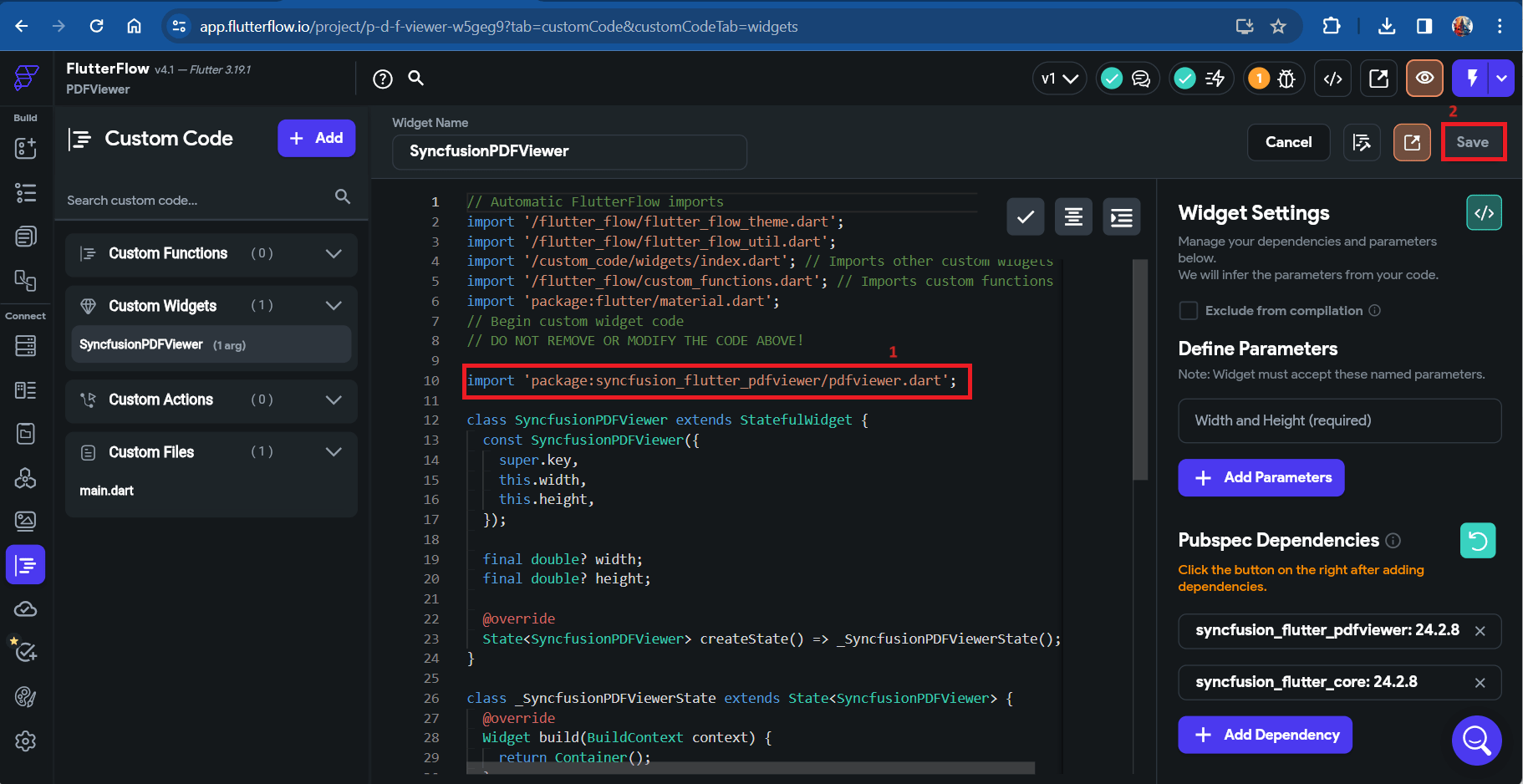Click the compile code icon next to Cancel

click(1363, 142)
